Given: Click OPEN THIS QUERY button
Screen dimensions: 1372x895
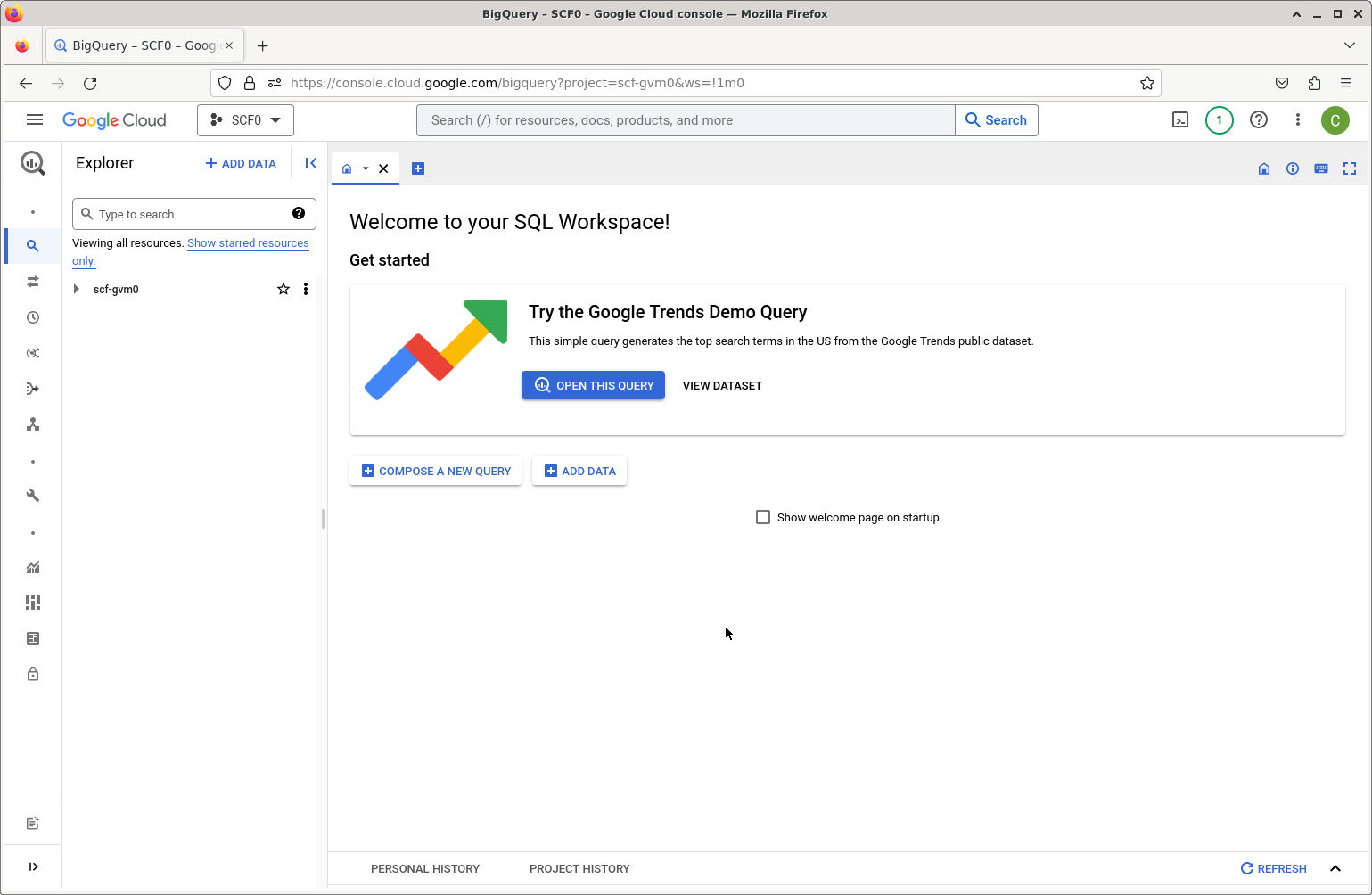Looking at the screenshot, I should (x=593, y=385).
